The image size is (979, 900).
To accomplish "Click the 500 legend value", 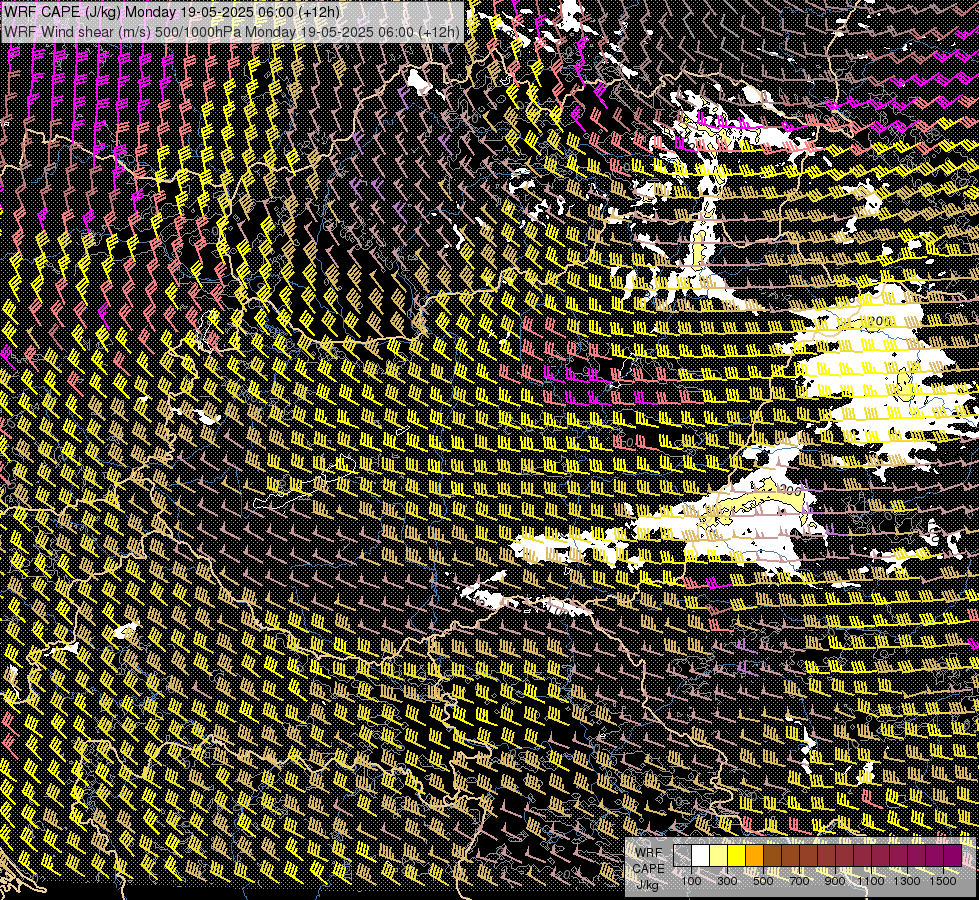I will point(763,881).
